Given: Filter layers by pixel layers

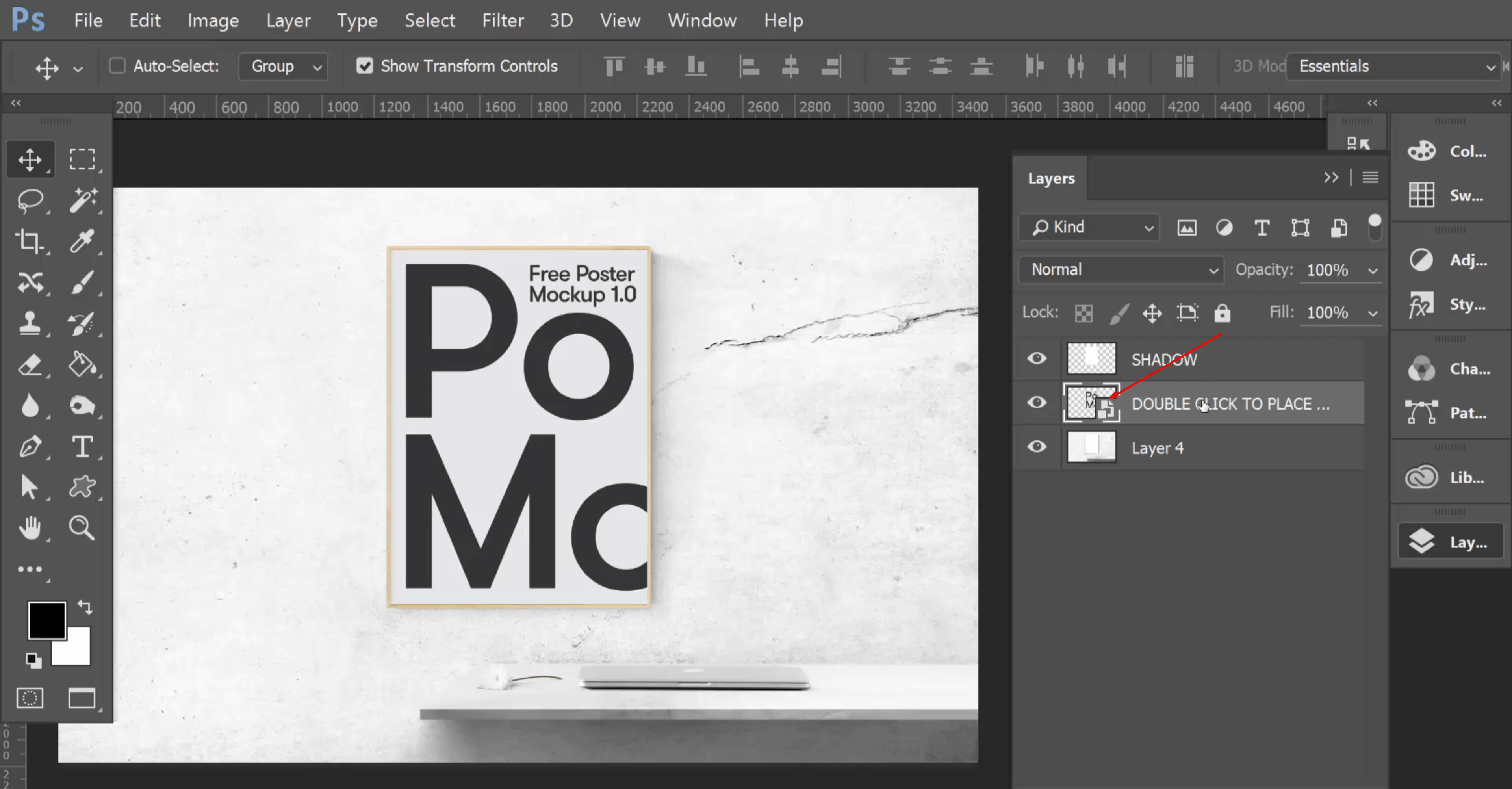Looking at the screenshot, I should [x=1186, y=228].
